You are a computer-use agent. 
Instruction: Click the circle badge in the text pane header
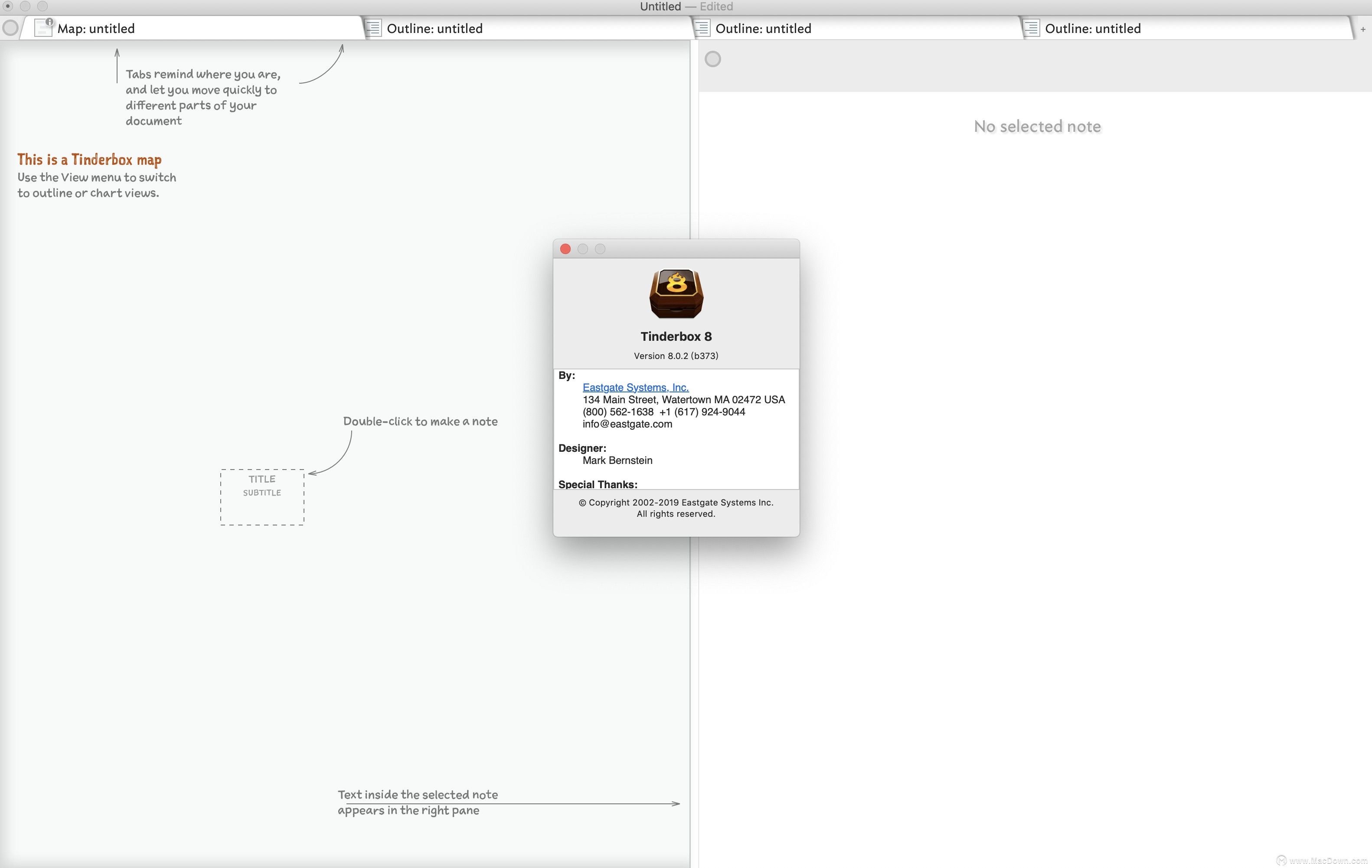pyautogui.click(x=713, y=59)
